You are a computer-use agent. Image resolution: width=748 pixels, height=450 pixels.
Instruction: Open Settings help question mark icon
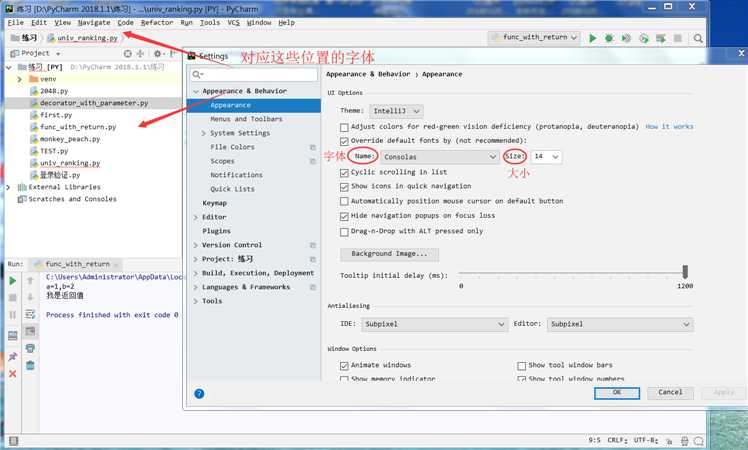click(x=199, y=394)
